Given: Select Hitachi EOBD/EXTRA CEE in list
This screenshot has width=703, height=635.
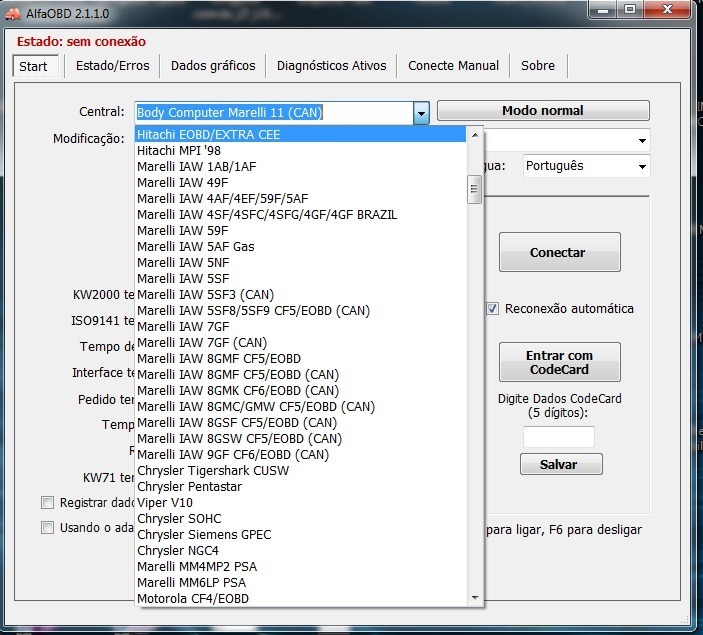Looking at the screenshot, I should (x=300, y=135).
